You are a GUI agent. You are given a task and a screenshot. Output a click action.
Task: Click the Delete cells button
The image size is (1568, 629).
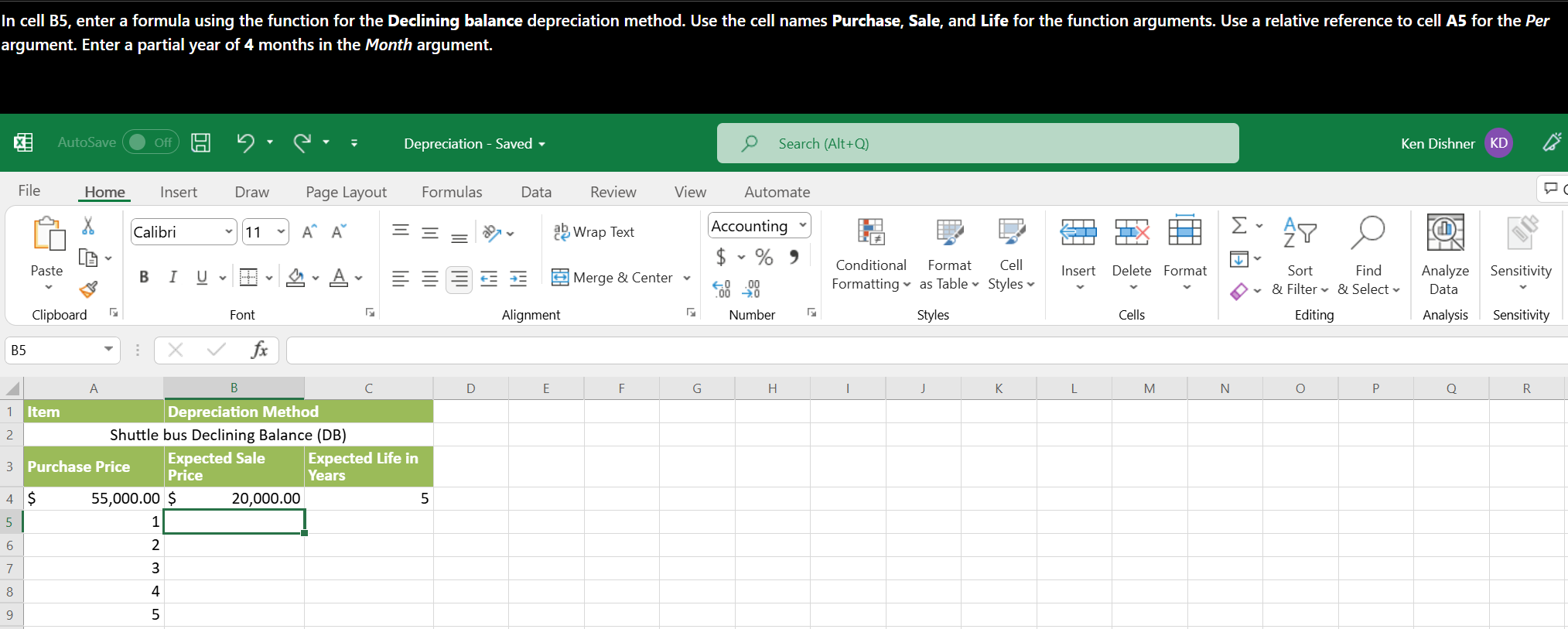coord(1132,254)
